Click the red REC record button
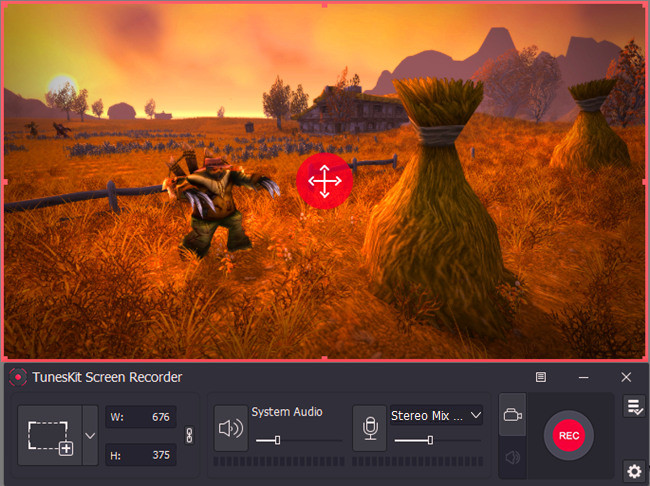This screenshot has width=650, height=486. 569,435
